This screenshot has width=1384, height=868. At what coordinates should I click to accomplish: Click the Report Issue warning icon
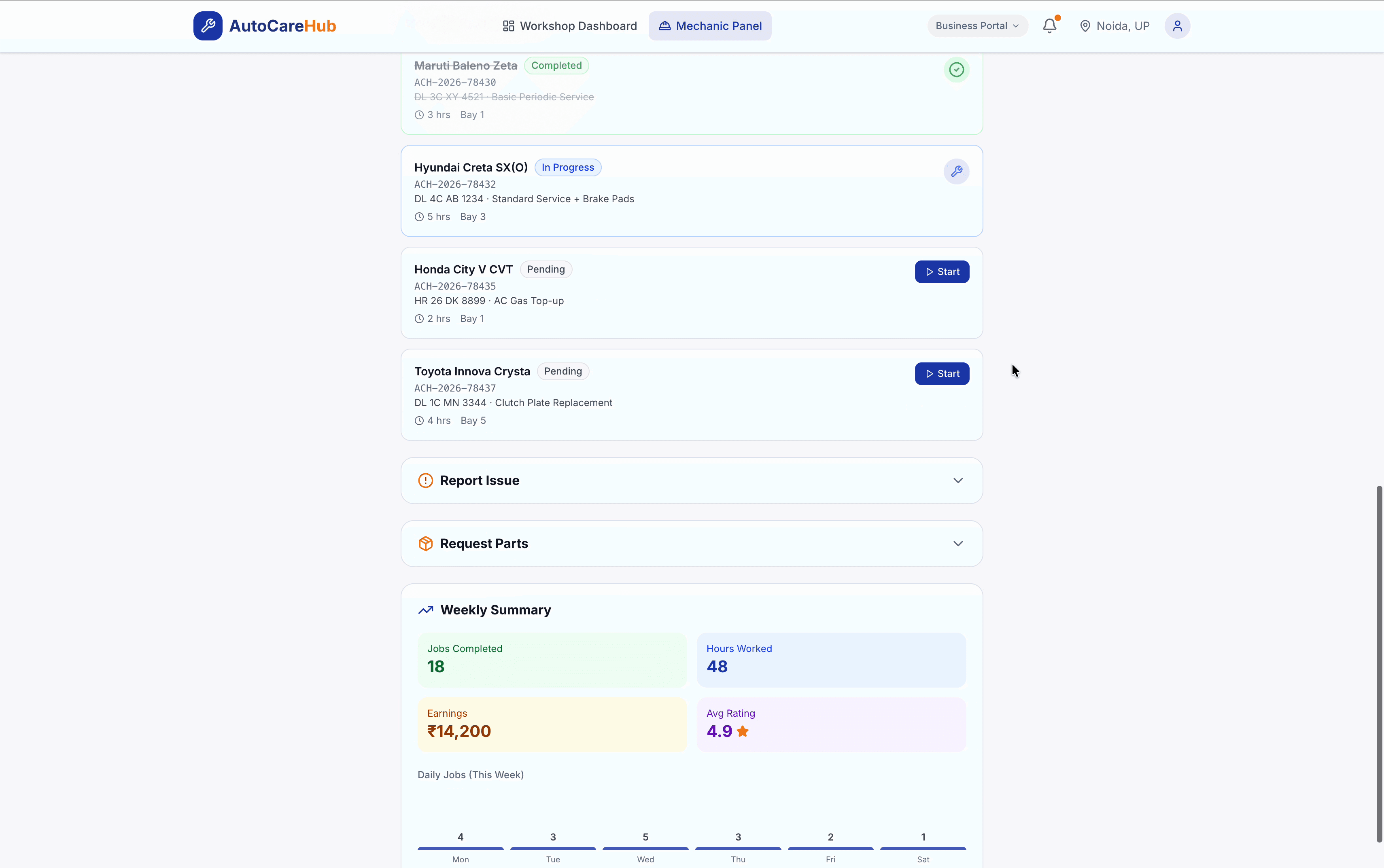(425, 480)
